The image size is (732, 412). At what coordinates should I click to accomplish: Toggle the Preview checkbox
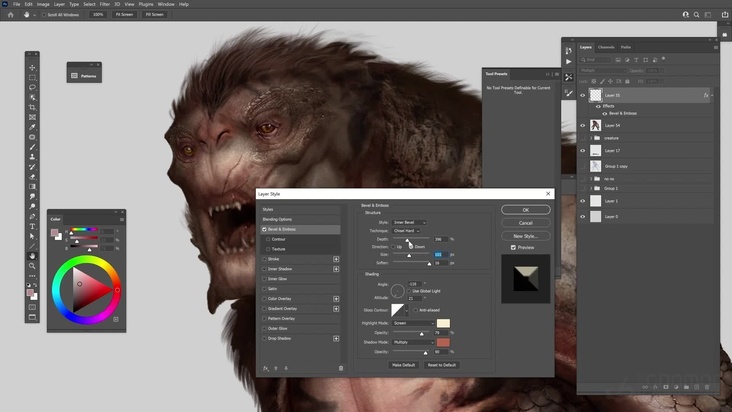click(x=513, y=247)
